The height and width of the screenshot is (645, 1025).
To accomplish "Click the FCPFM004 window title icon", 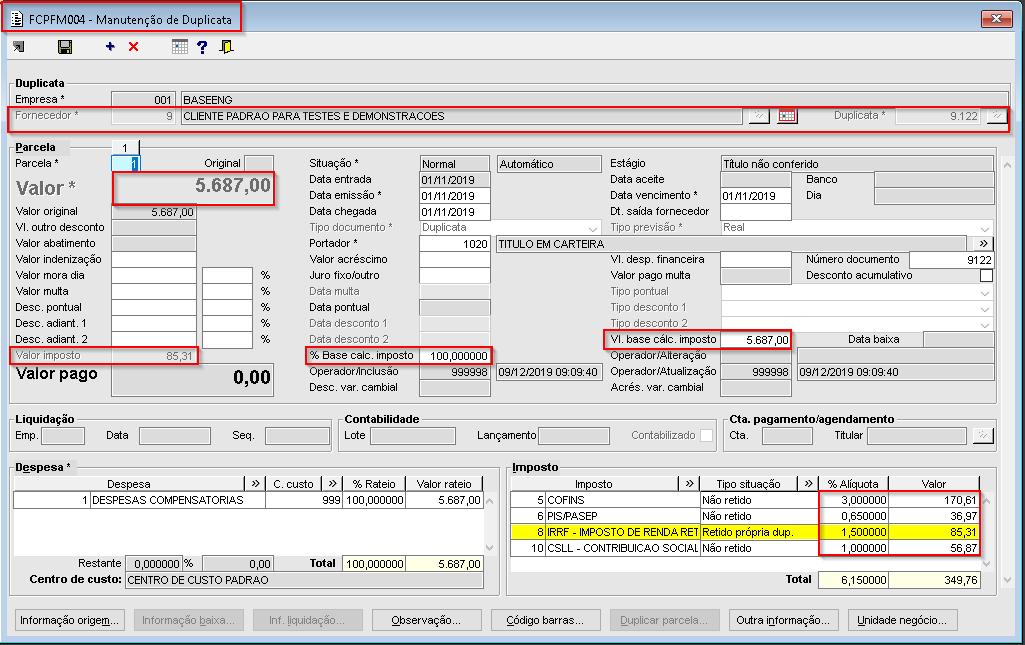I will 17,19.
